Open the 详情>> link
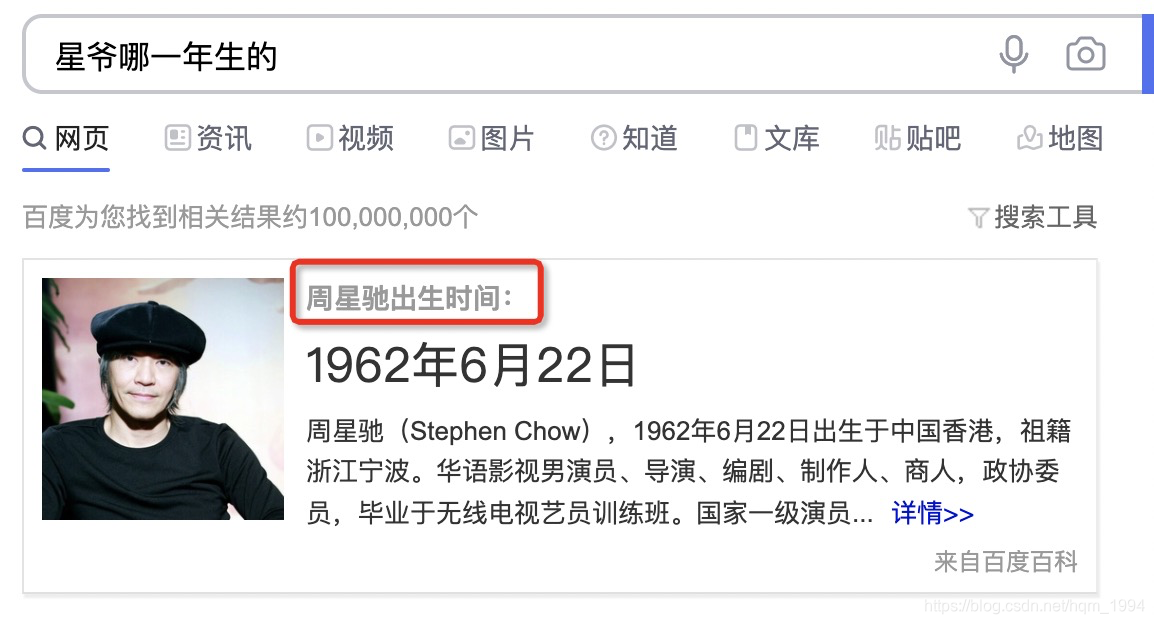Viewport: 1154px width, 624px height. click(x=932, y=513)
